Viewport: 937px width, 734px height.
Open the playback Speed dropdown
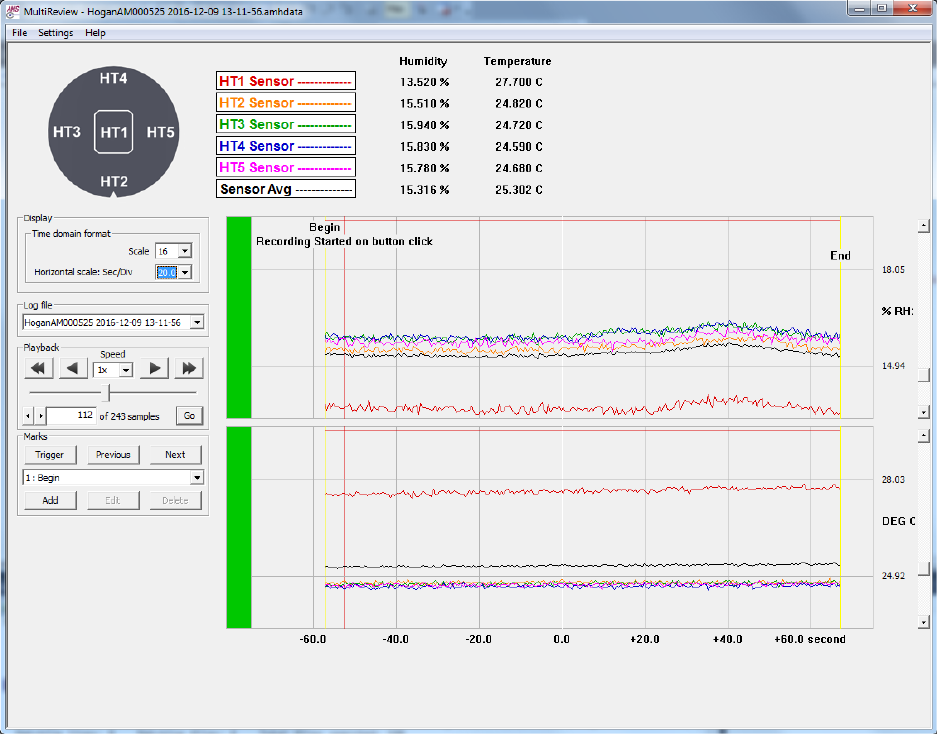(x=125, y=369)
